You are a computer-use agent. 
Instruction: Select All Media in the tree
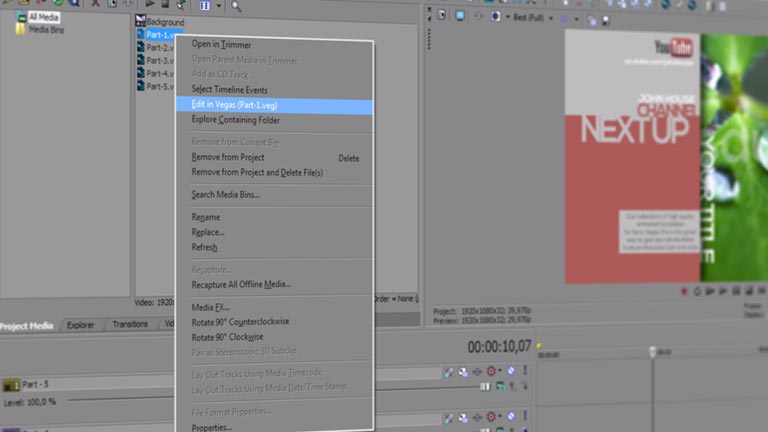(44, 17)
